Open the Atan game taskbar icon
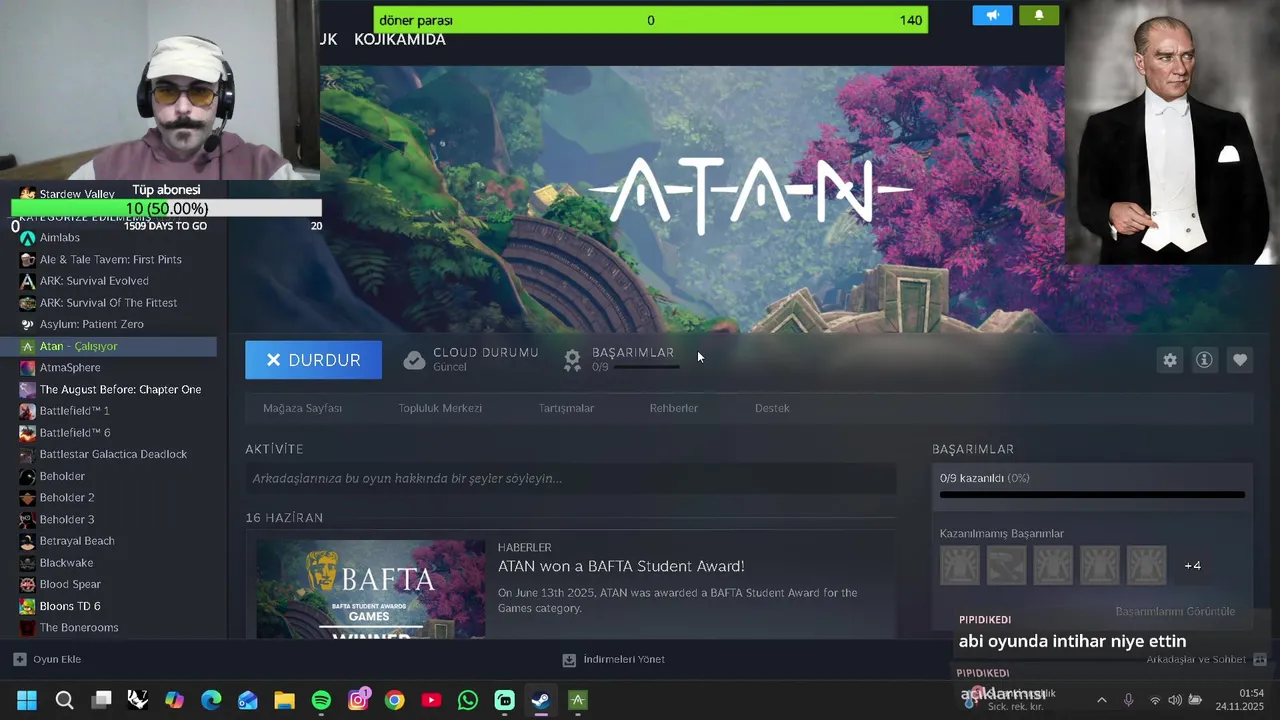Viewport: 1280px width, 720px height. [x=577, y=700]
